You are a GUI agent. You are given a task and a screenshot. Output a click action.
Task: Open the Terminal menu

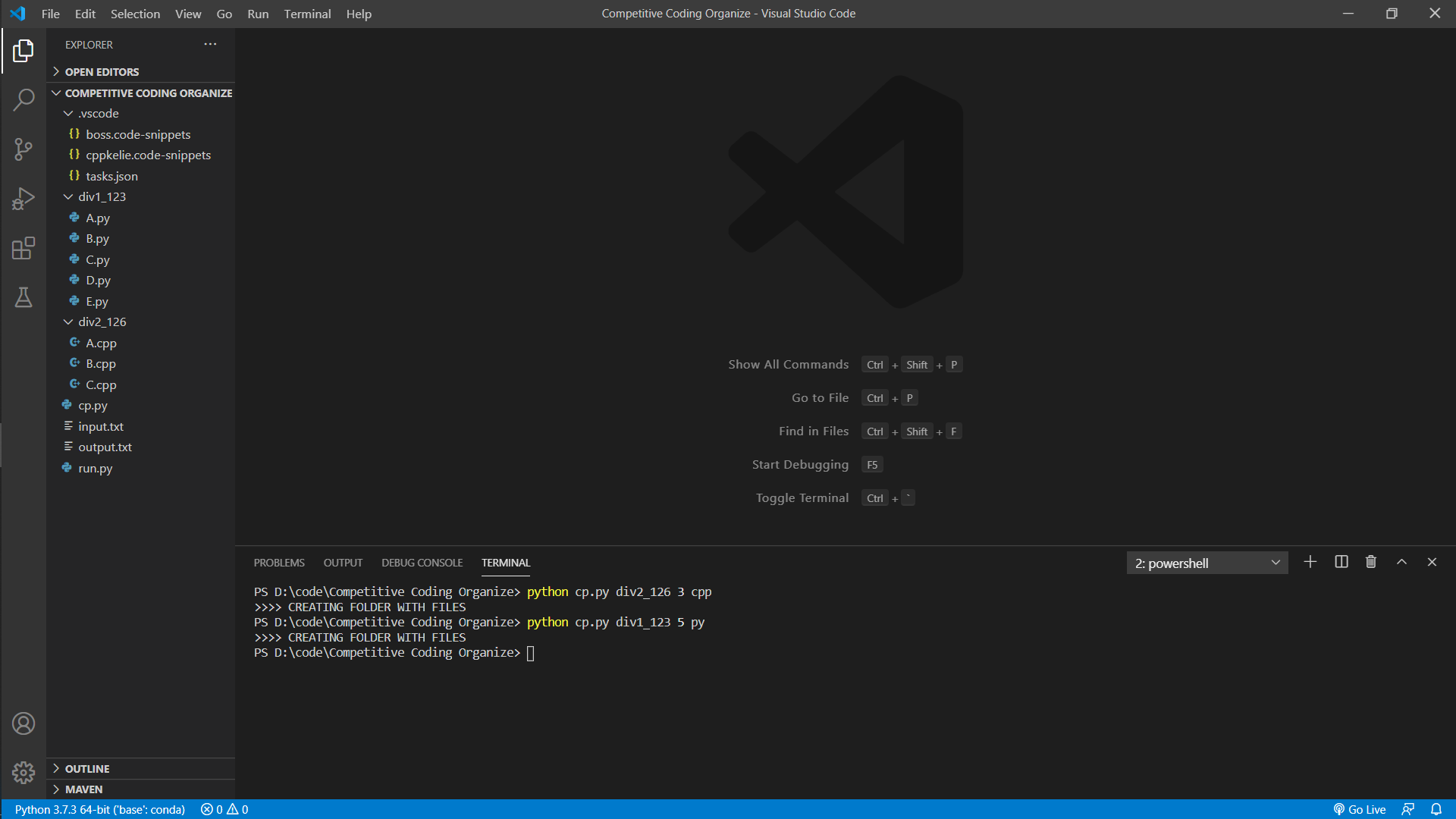click(x=307, y=14)
